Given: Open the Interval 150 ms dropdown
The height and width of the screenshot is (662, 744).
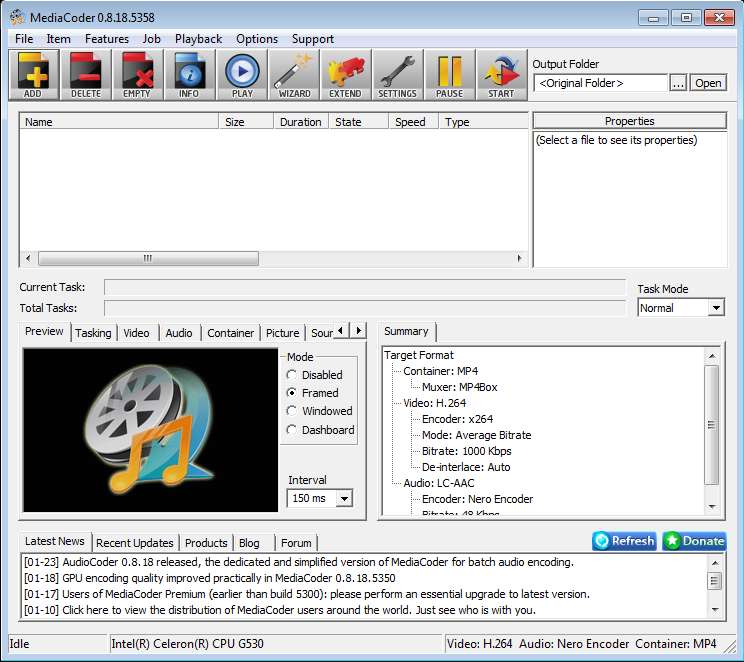Looking at the screenshot, I should (x=344, y=498).
